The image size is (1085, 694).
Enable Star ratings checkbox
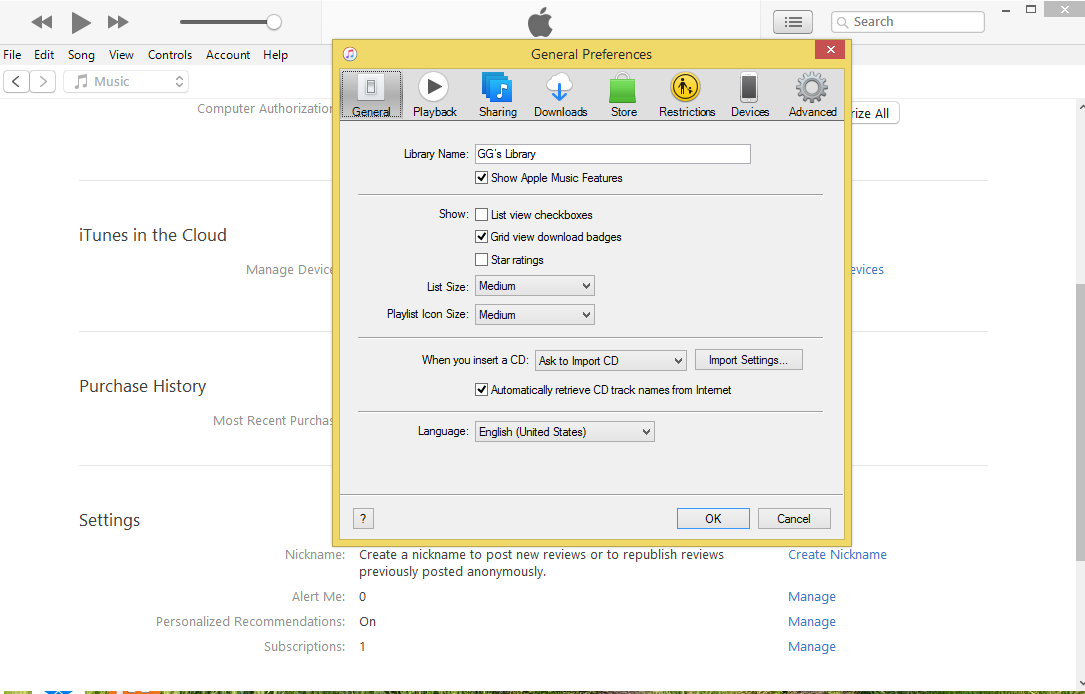[482, 259]
